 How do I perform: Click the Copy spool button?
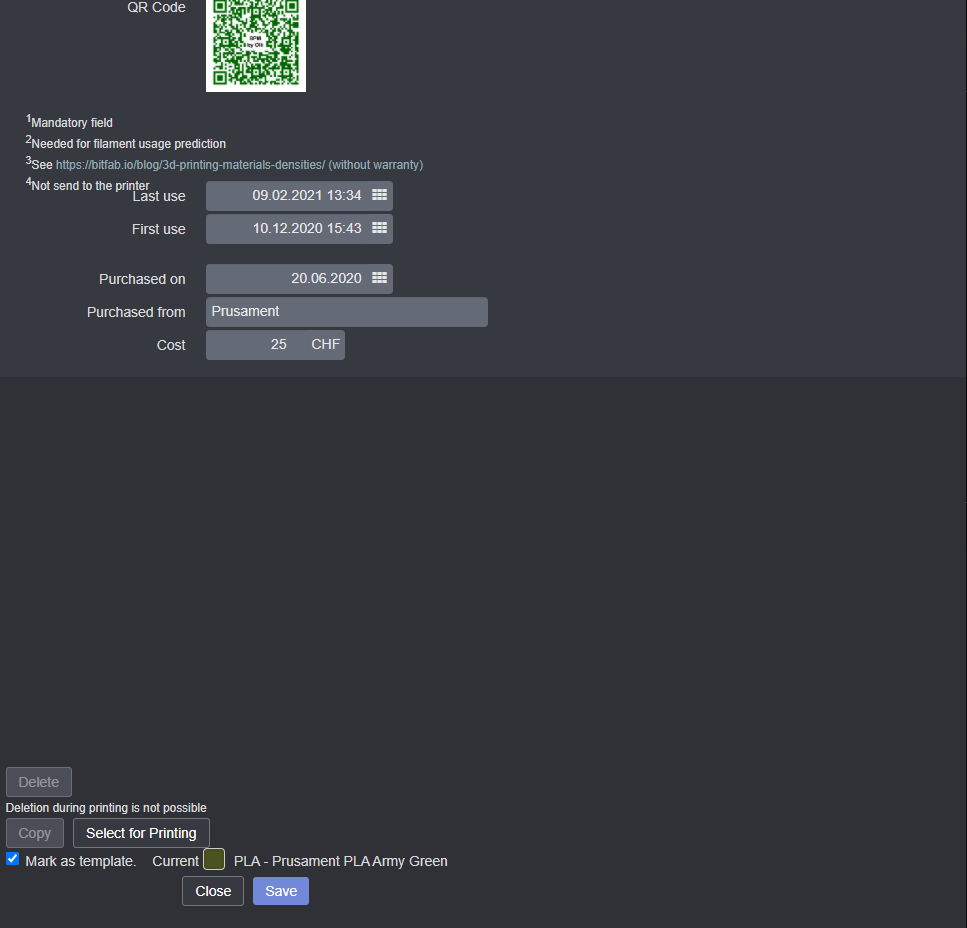pyautogui.click(x=34, y=832)
